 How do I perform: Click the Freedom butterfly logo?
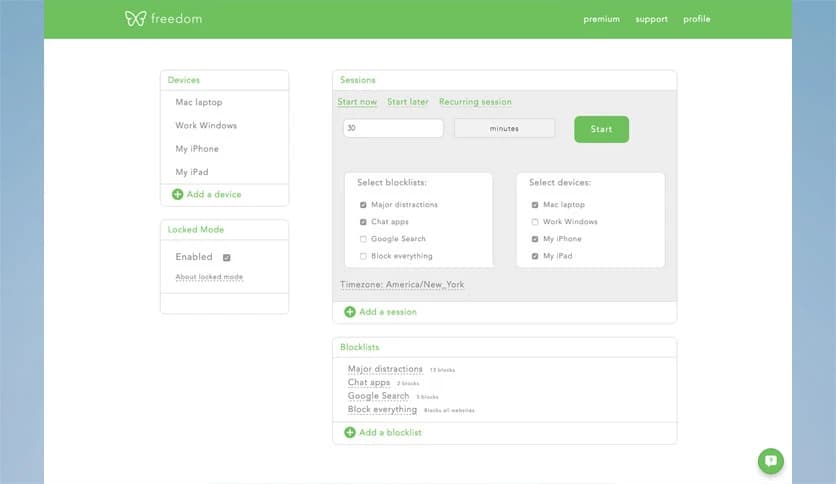pos(135,19)
